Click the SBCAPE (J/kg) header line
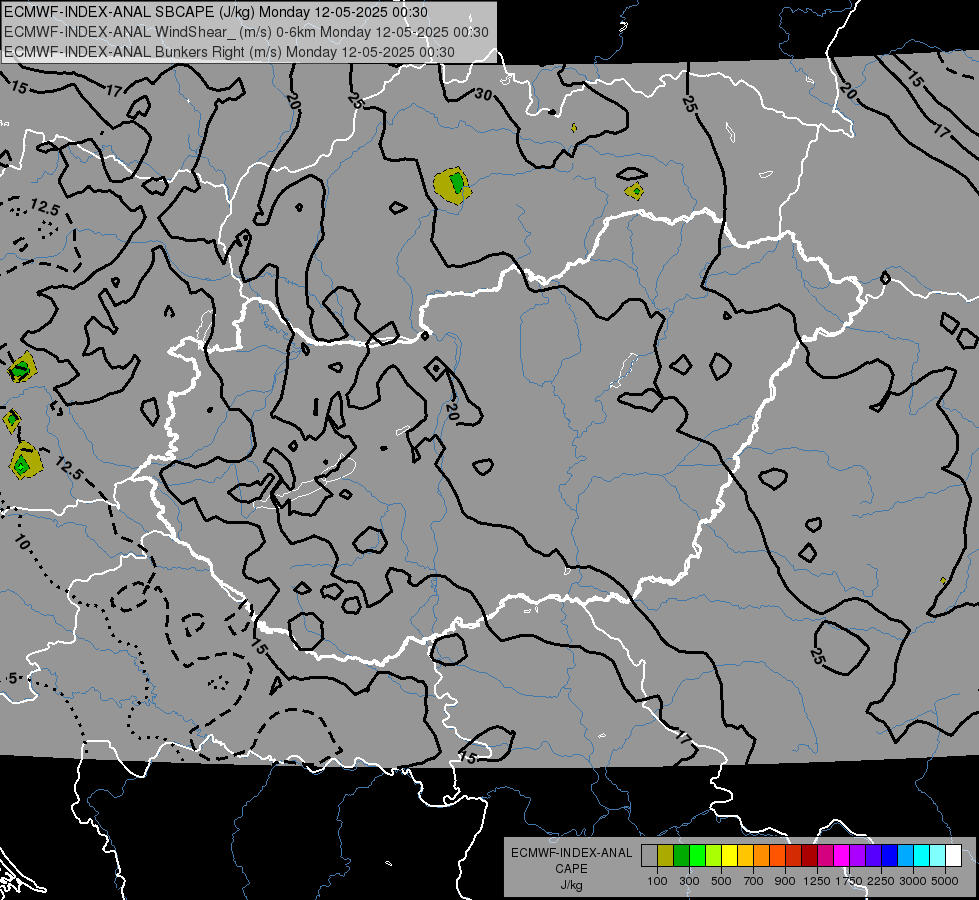This screenshot has height=900, width=979. click(x=216, y=12)
